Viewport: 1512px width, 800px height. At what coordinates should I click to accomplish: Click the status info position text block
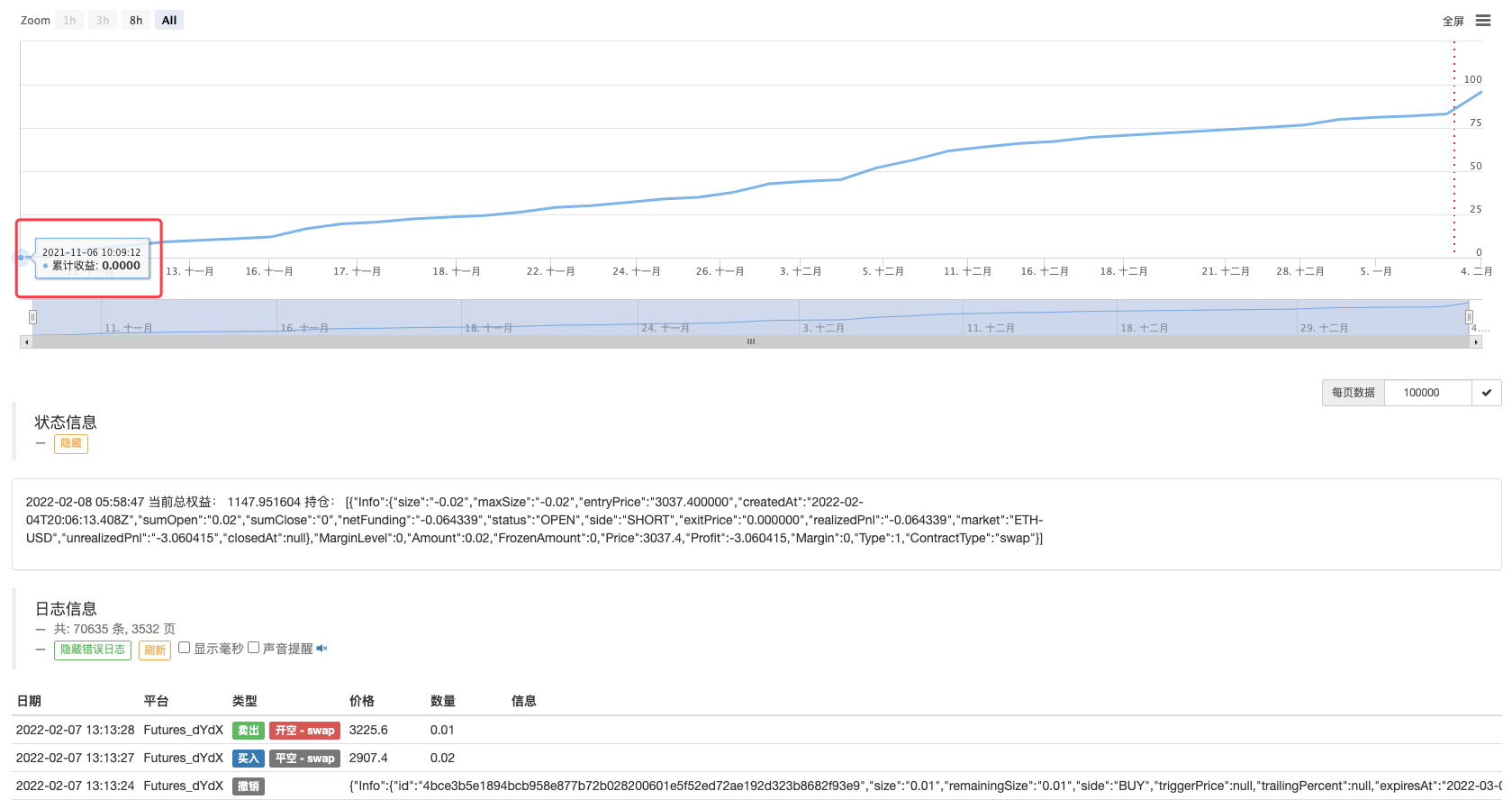pyautogui.click(x=535, y=521)
